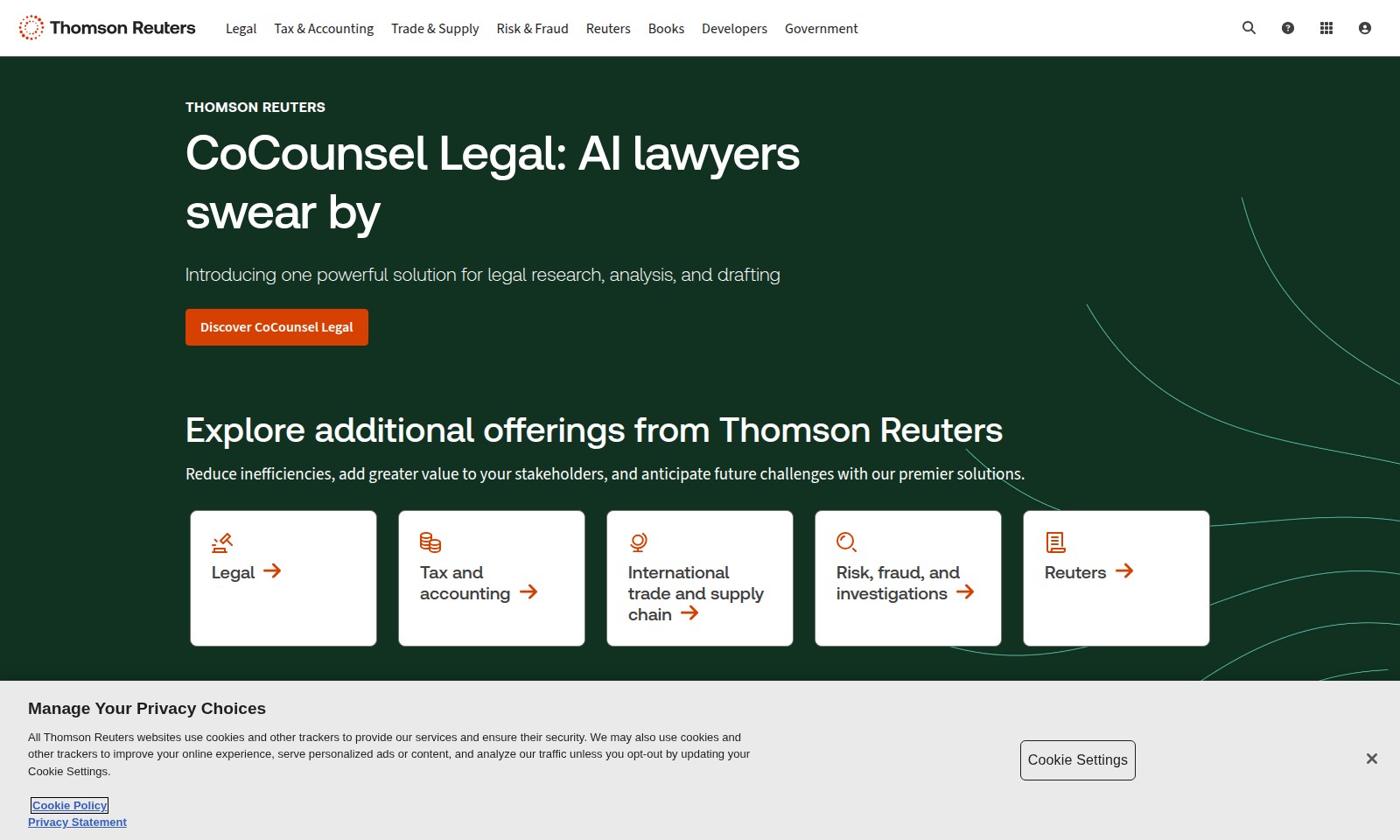This screenshot has width=1400, height=840.
Task: Click the arrow beside Tax and accounting
Action: click(x=528, y=592)
